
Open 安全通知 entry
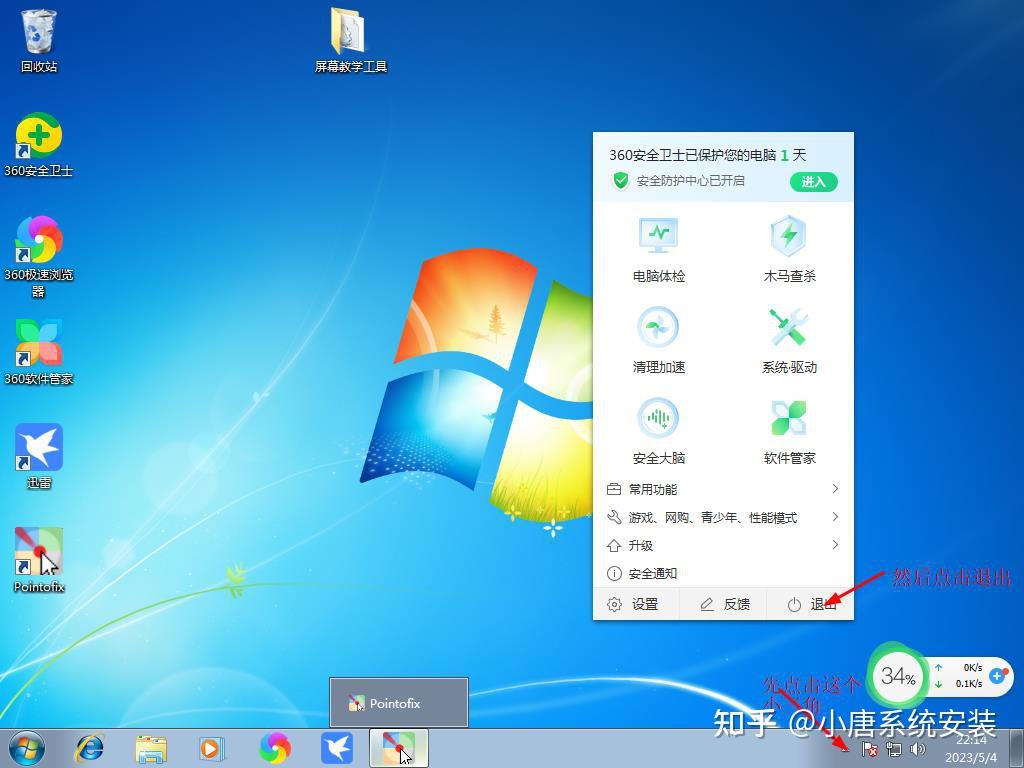click(723, 573)
